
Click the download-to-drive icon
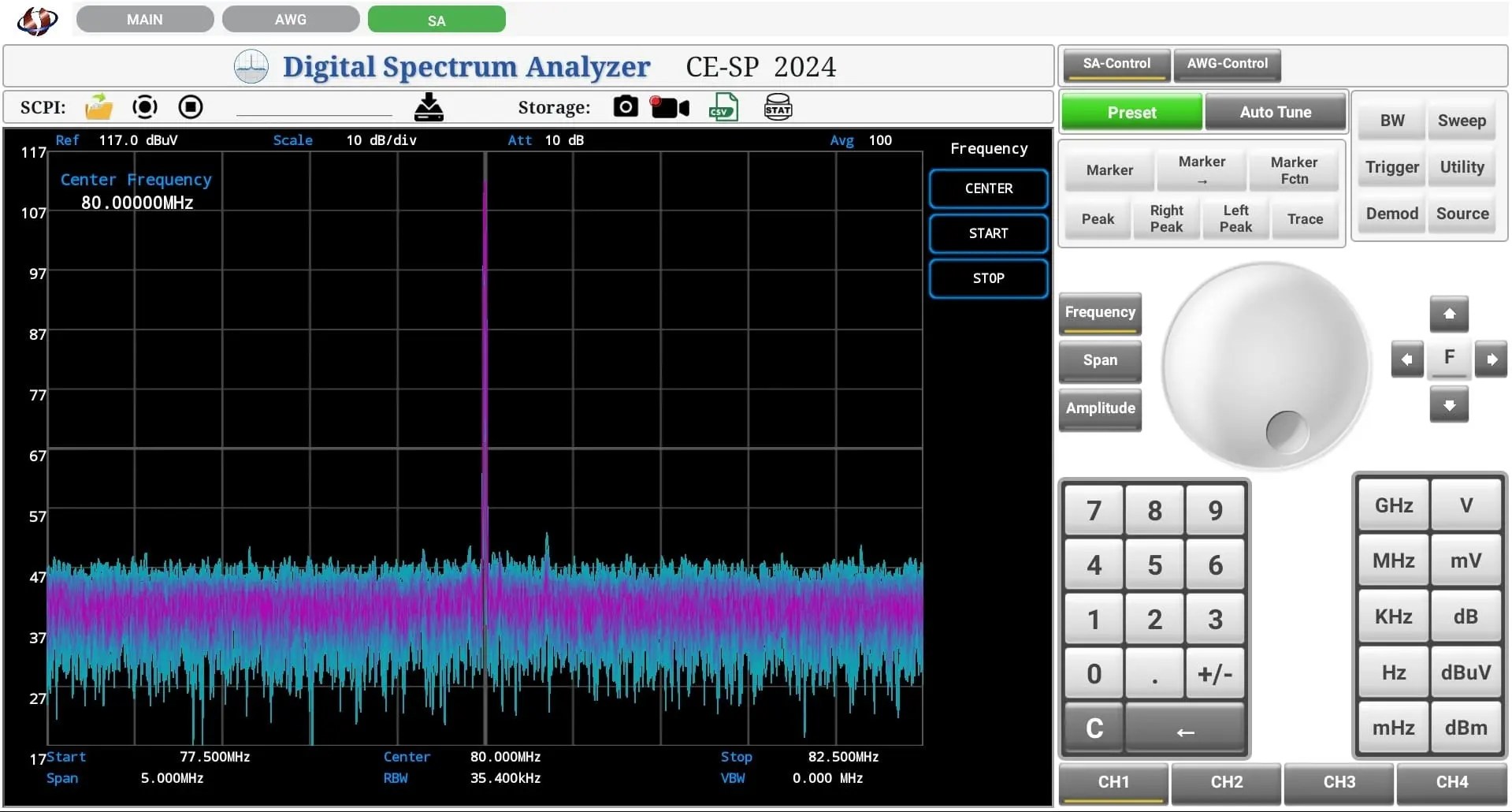pos(429,106)
